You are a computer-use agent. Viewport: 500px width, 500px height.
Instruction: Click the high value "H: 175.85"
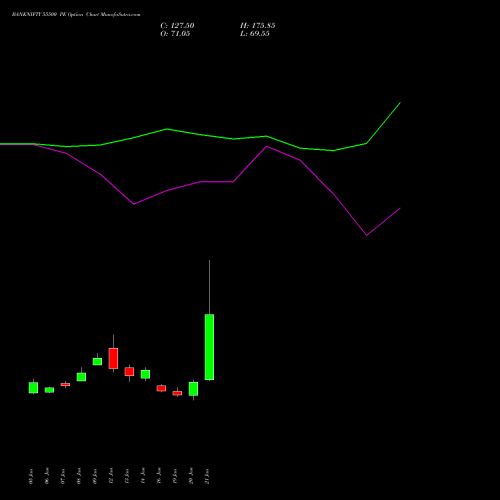258,26
